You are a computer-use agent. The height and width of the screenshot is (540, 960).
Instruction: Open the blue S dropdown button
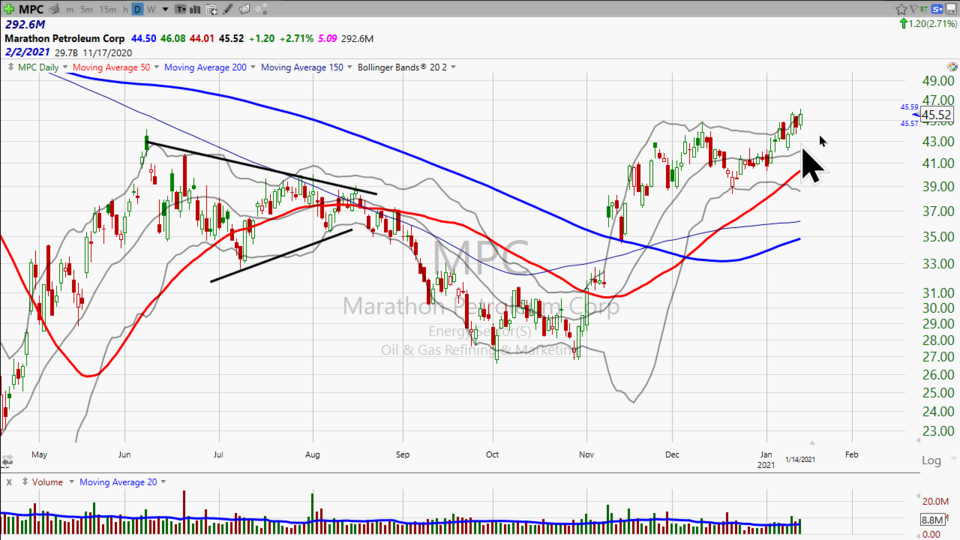[x=938, y=9]
